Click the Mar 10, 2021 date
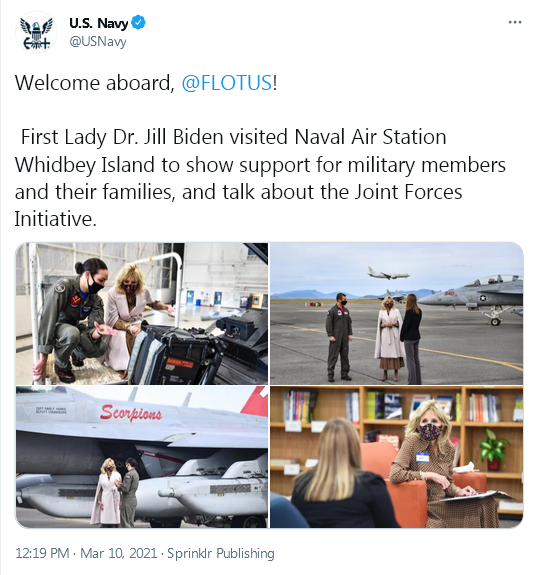This screenshot has width=535, height=575. click(118, 553)
